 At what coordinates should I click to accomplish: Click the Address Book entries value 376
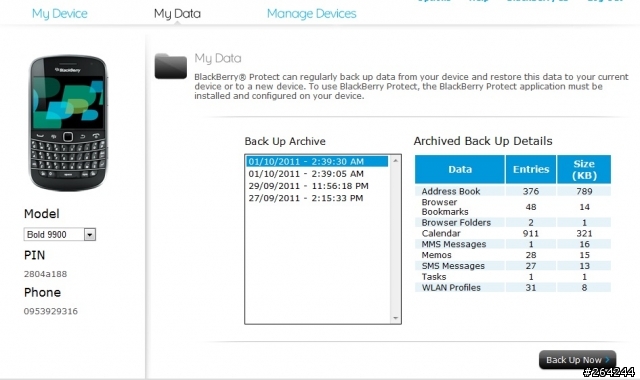click(x=531, y=191)
